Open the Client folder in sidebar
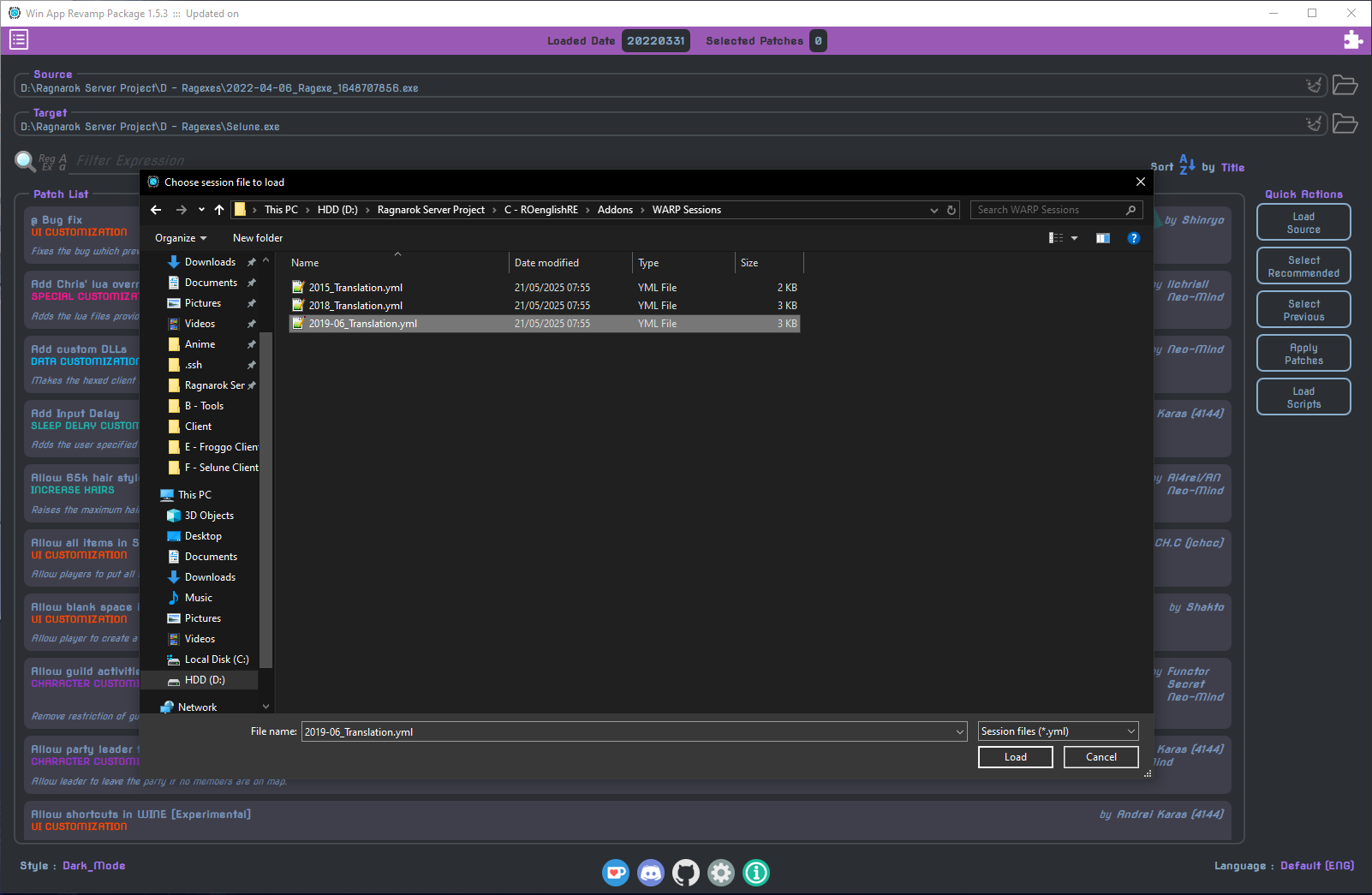The height and width of the screenshot is (895, 1372). click(198, 427)
